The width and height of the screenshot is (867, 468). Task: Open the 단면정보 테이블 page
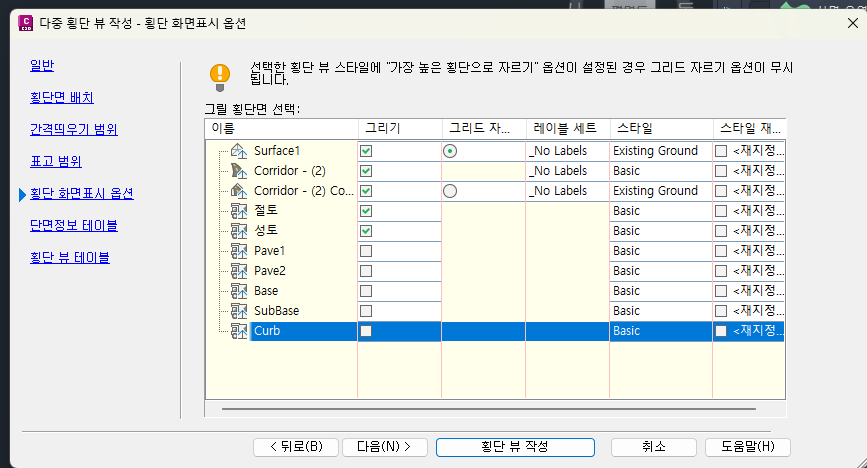pyautogui.click(x=73, y=225)
